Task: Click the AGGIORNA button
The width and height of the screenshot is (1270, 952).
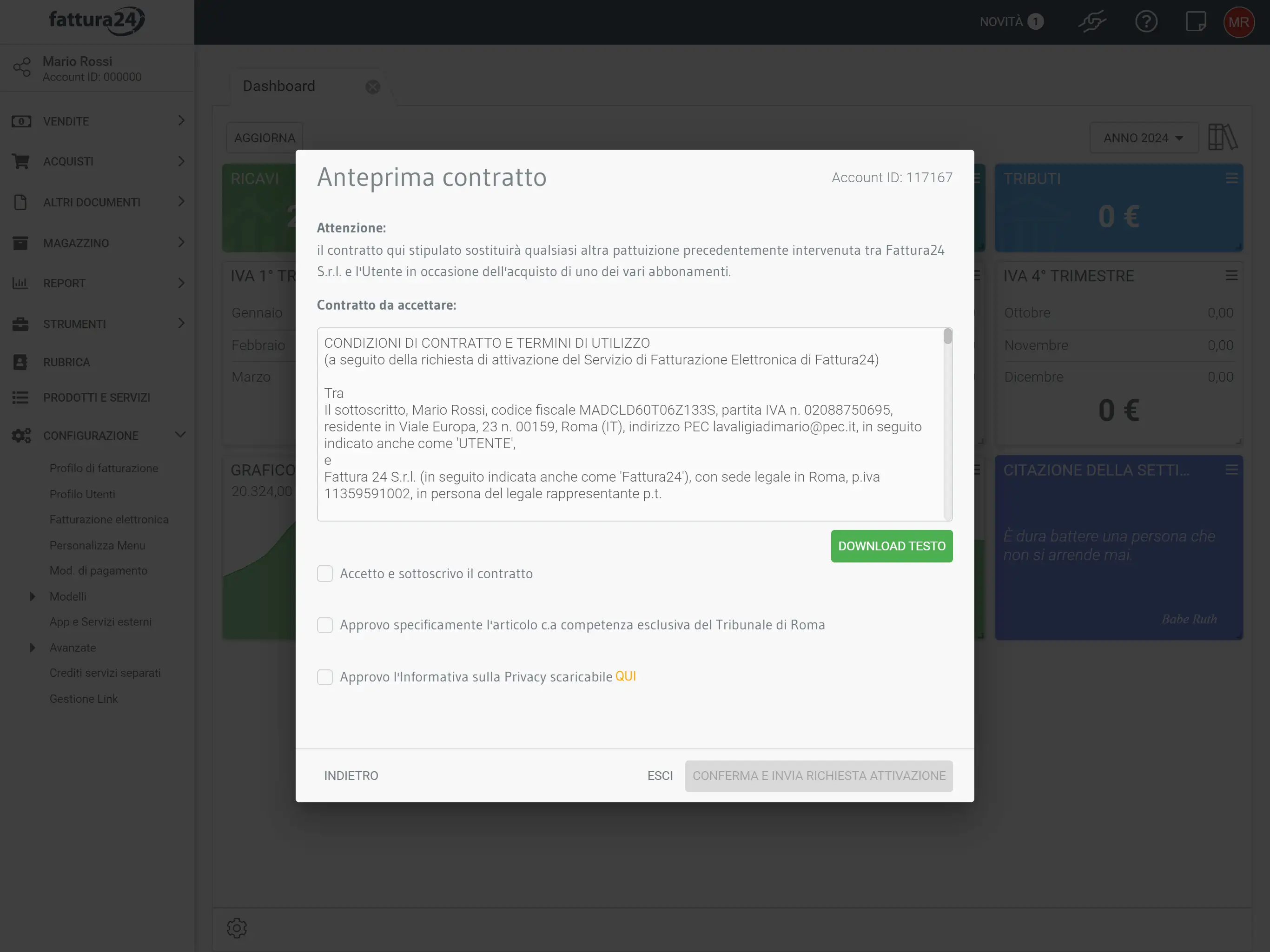Action: tap(265, 138)
